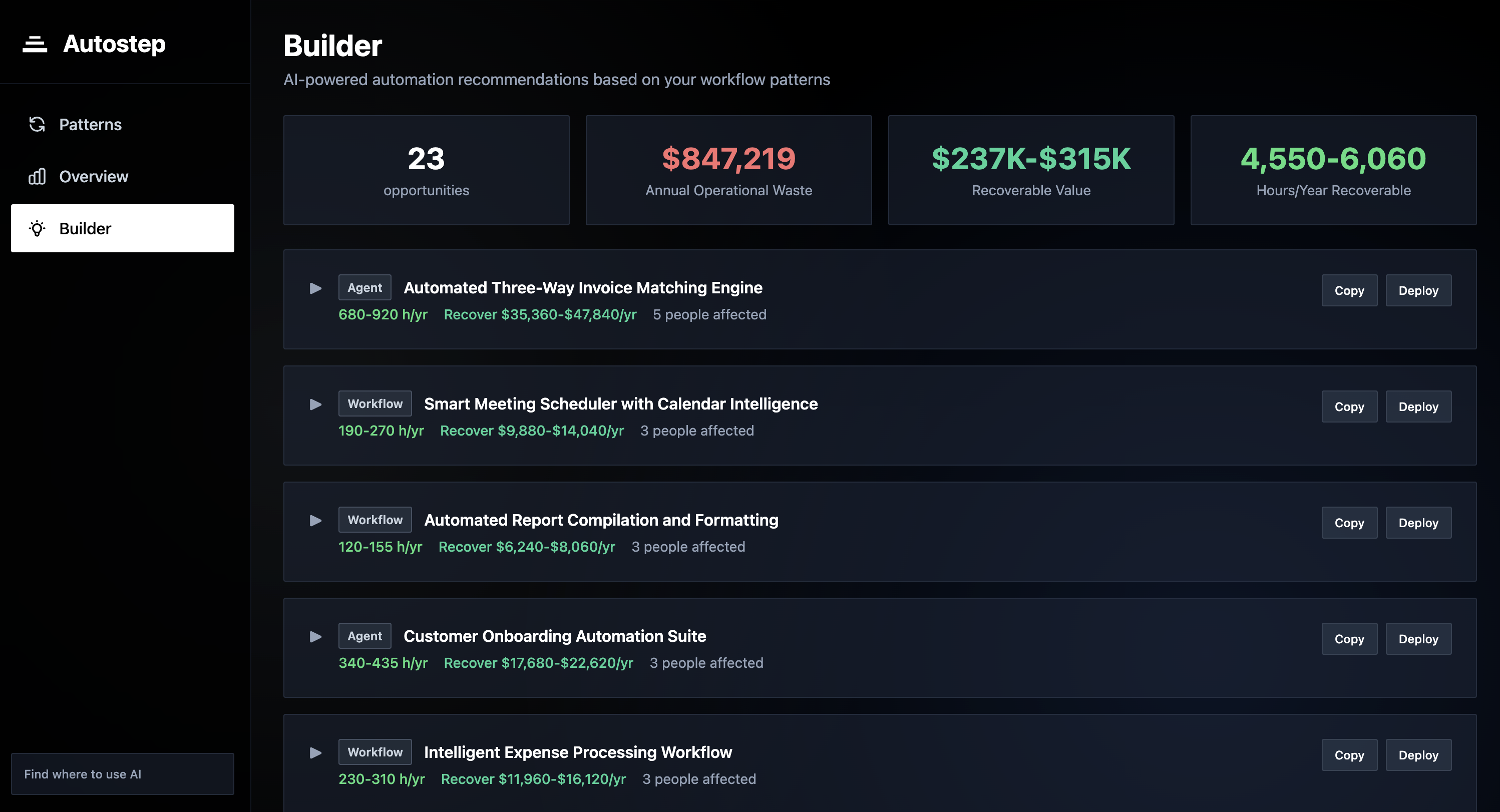This screenshot has width=1500, height=812.
Task: Expand the Intelligent Expense Processing Workflow card
Action: point(315,752)
